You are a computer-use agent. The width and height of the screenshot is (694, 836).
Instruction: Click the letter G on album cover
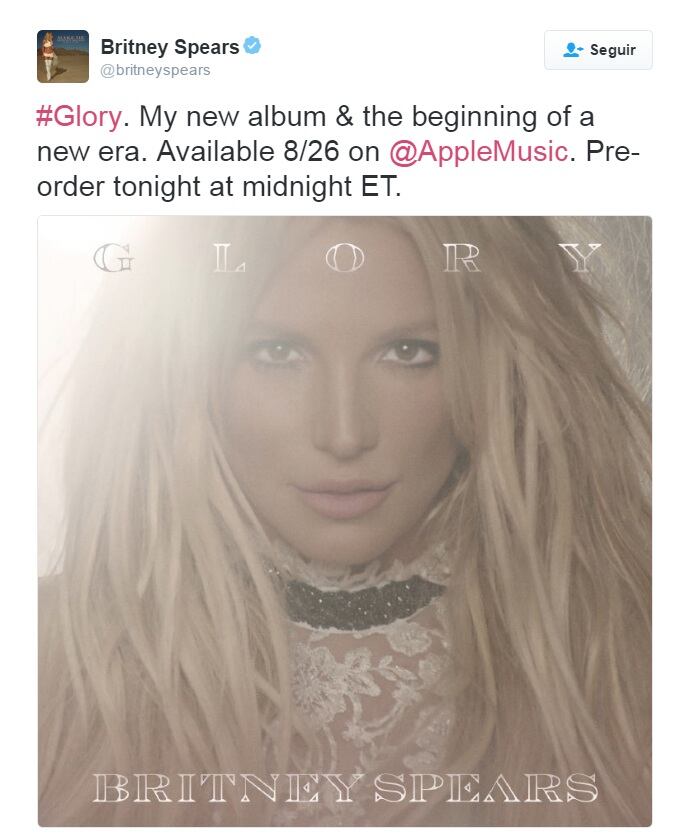[x=114, y=258]
